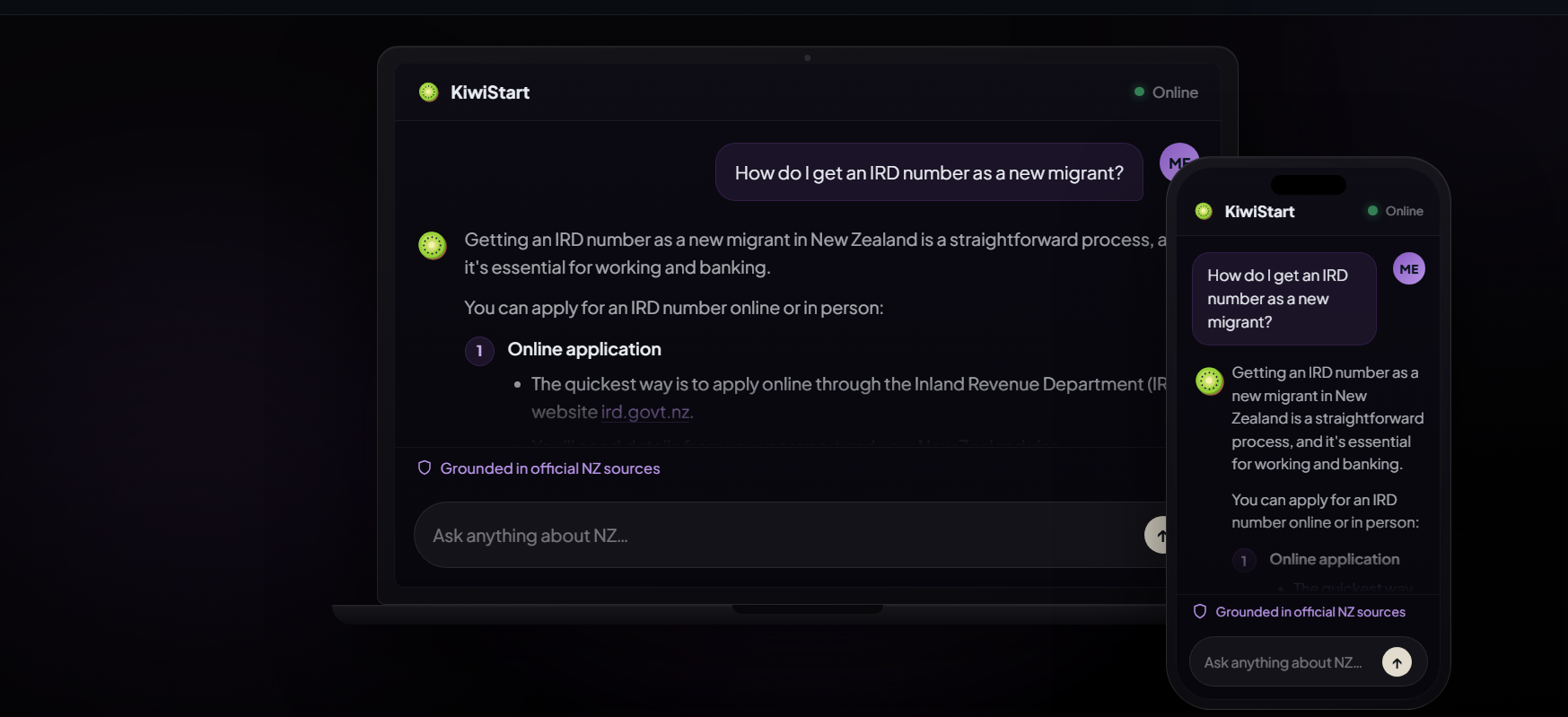Click the KiwiStart kiwi logo in laptop header

pos(429,92)
